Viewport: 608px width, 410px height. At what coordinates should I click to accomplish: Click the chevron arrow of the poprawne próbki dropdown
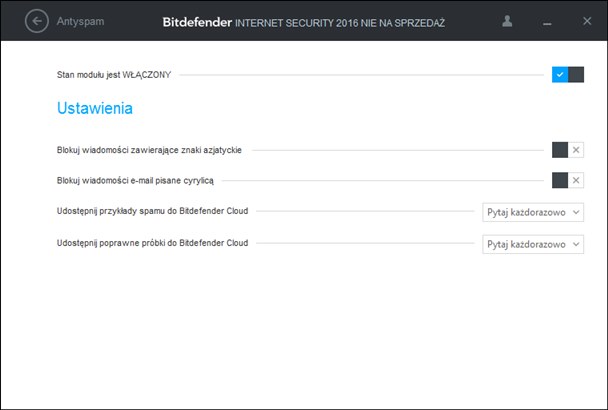click(576, 244)
